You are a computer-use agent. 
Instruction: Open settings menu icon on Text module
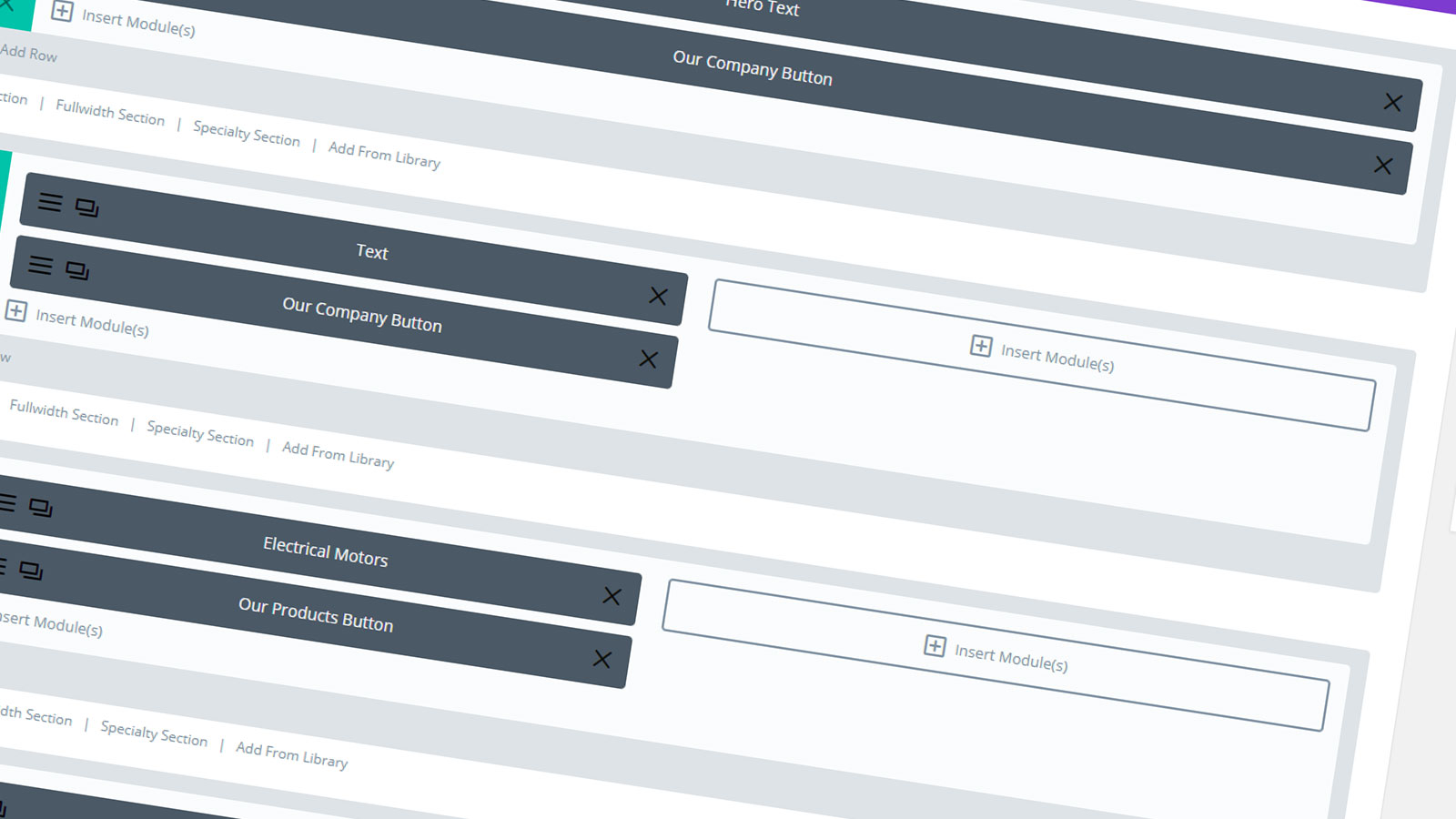click(50, 202)
